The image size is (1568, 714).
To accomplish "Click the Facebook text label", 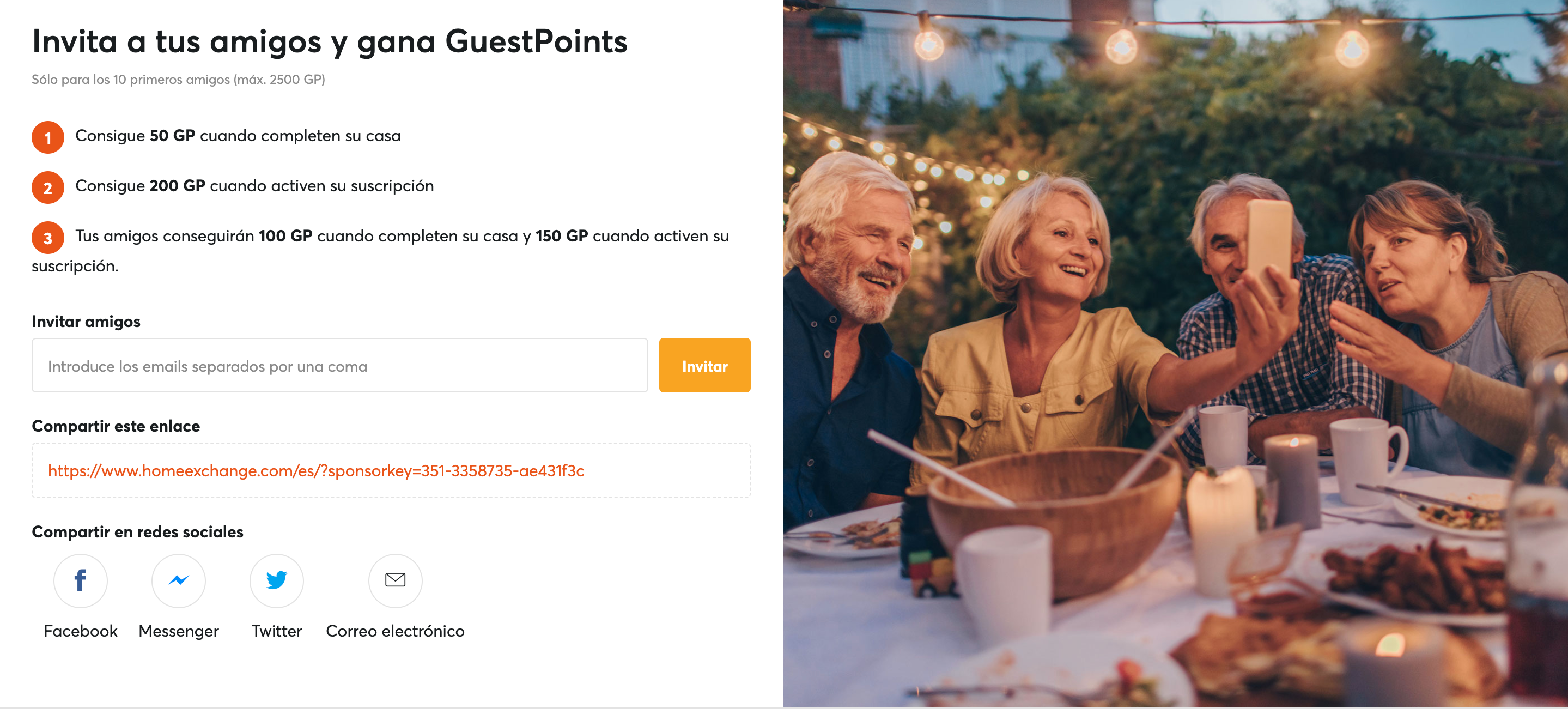I will point(80,631).
